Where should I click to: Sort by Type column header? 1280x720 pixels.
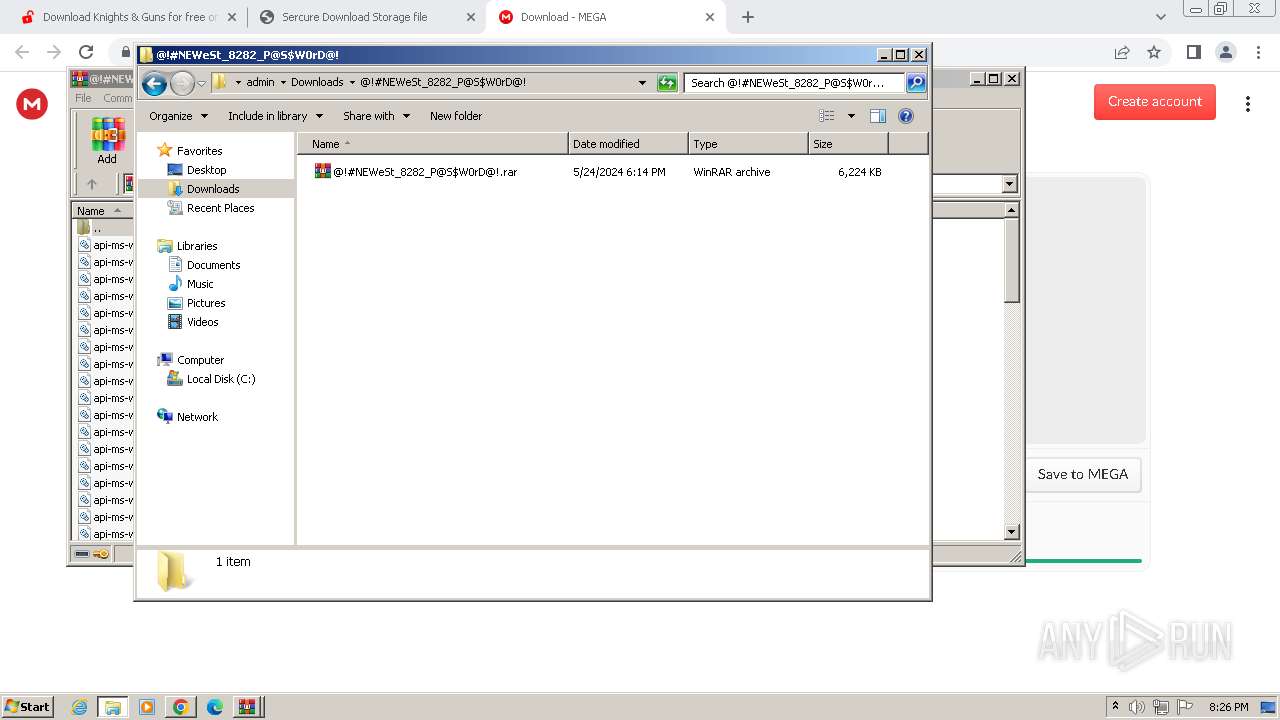point(748,144)
